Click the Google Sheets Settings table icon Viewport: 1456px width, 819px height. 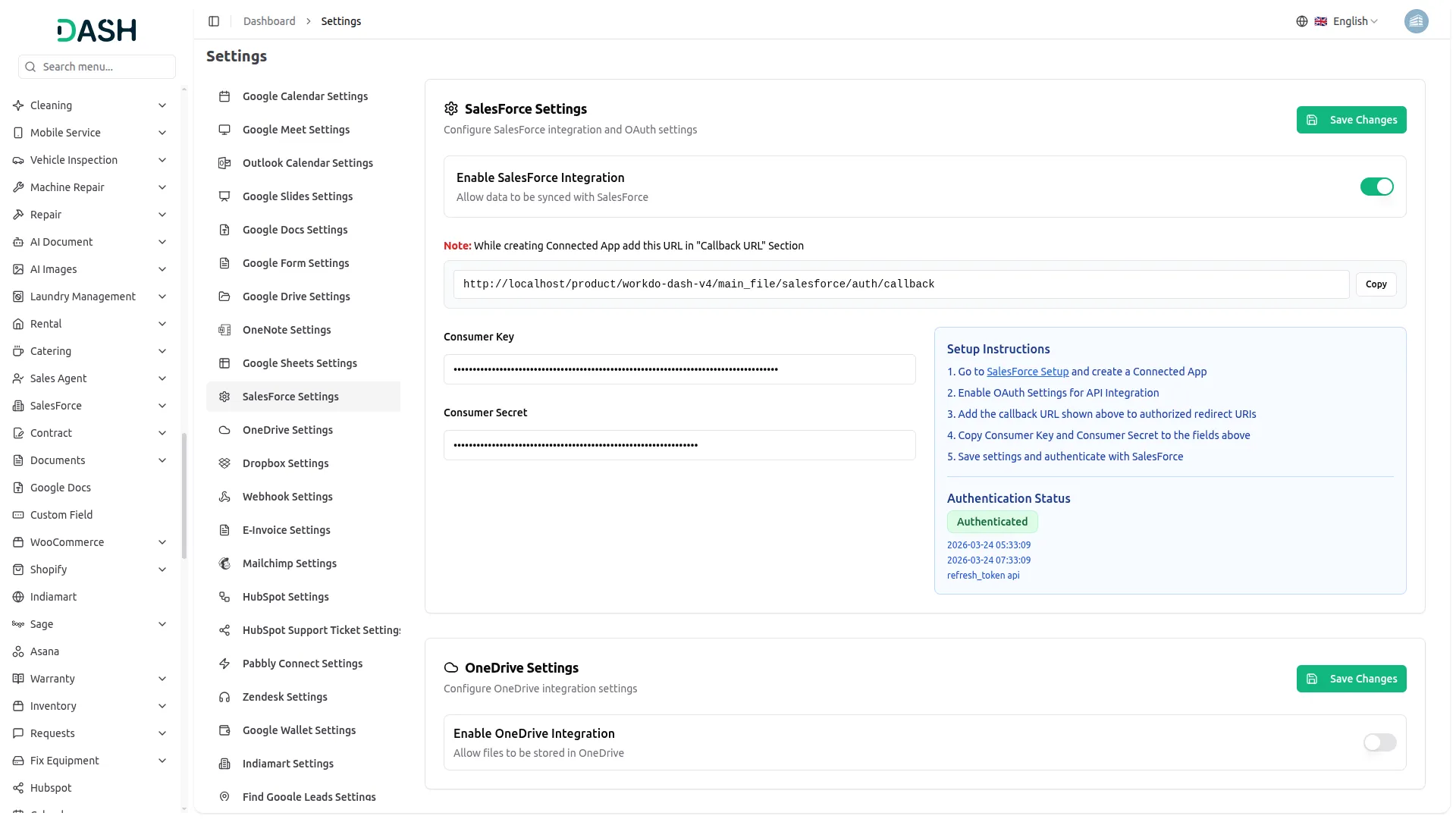(224, 363)
